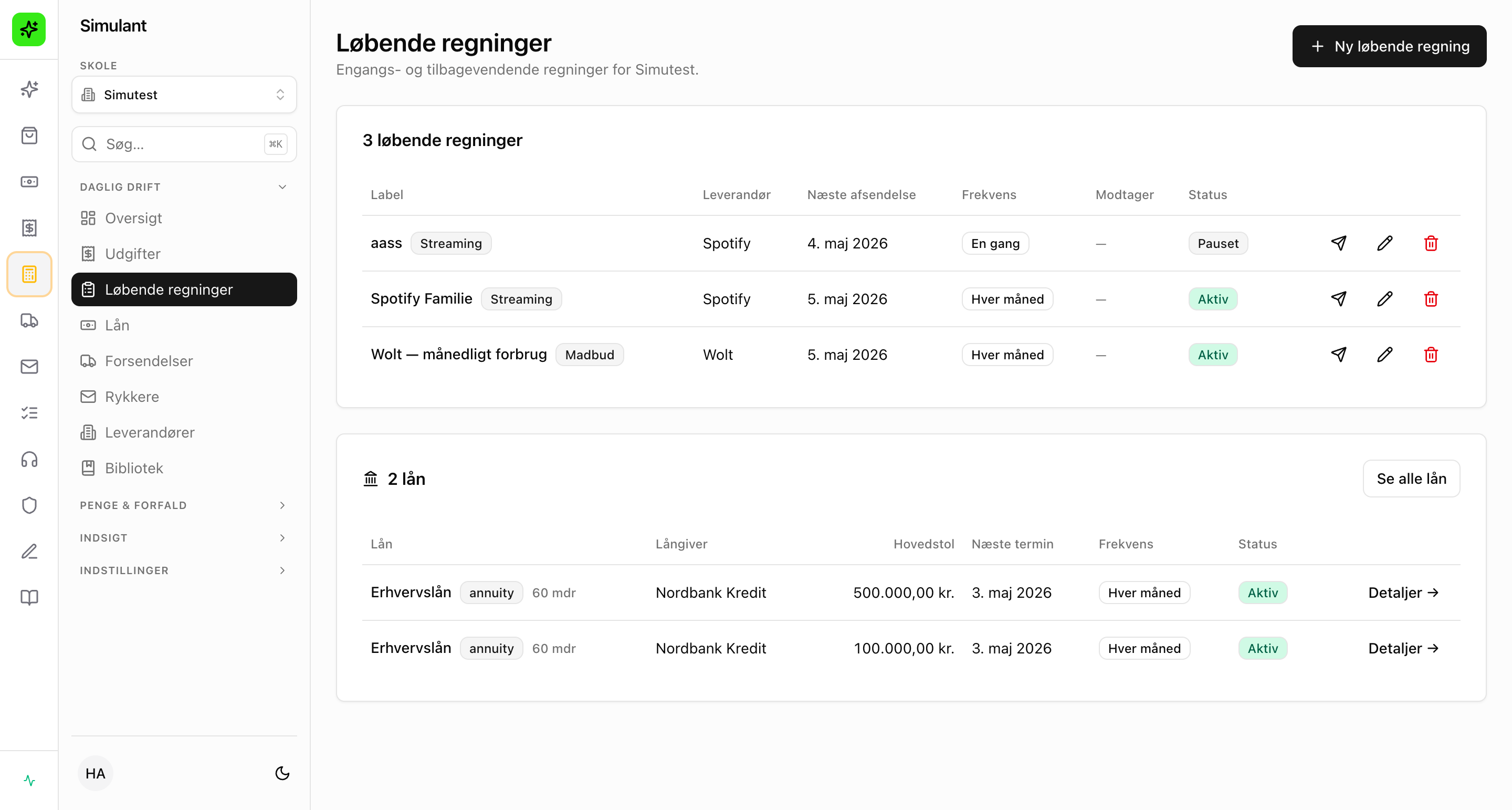1512x810 pixels.
Task: Open the truck icon in the rail
Action: click(x=29, y=320)
